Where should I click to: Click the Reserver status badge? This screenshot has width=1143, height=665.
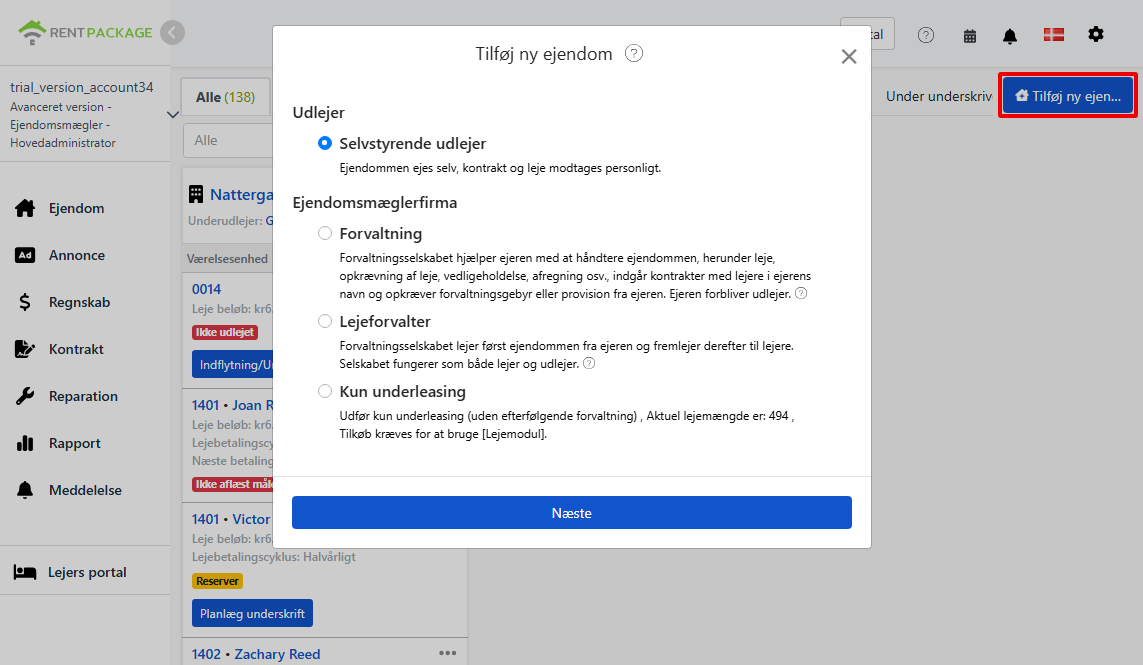coord(217,581)
